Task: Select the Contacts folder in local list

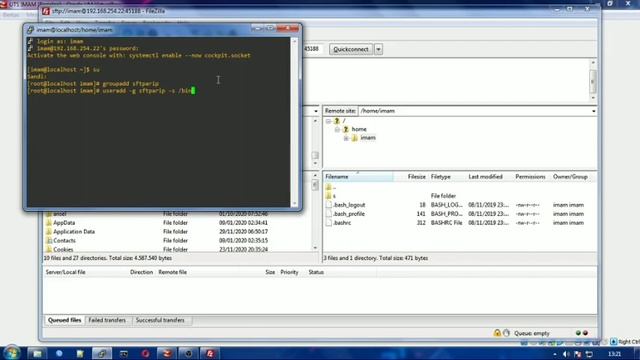Action: point(64,241)
